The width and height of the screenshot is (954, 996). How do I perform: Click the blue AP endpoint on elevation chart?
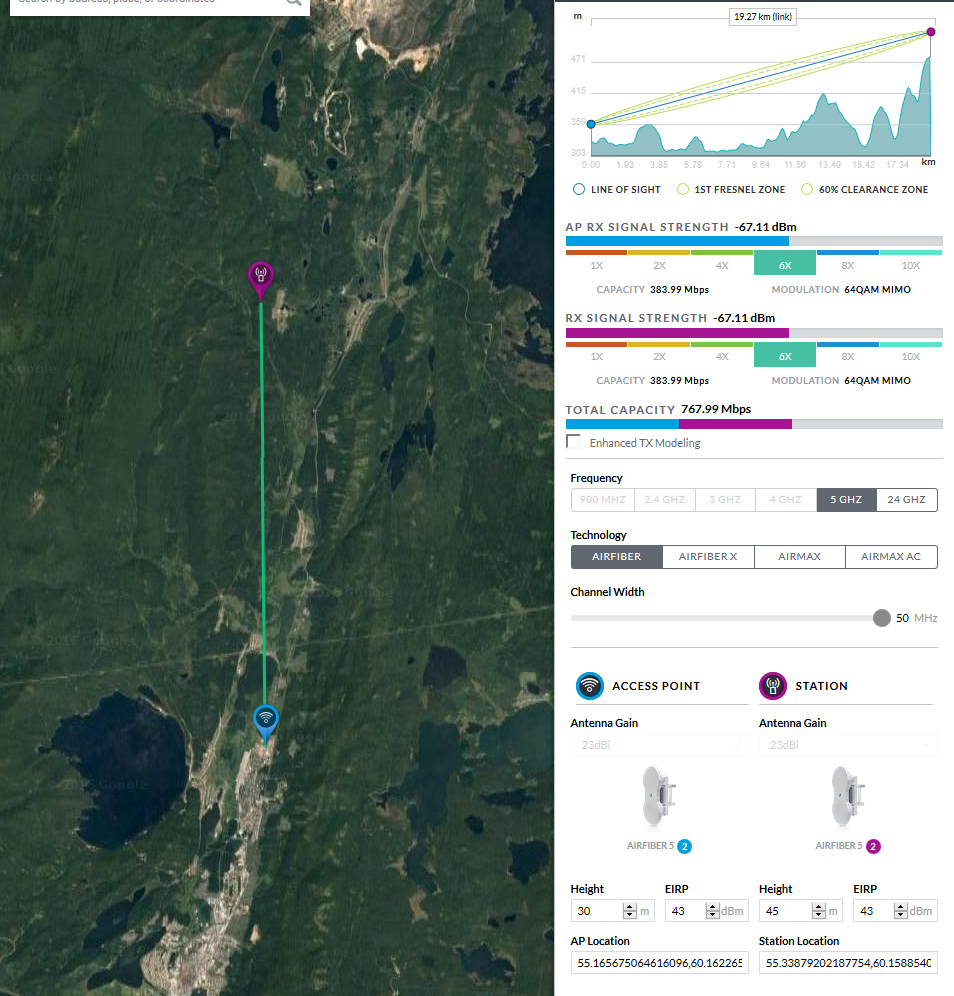point(591,124)
